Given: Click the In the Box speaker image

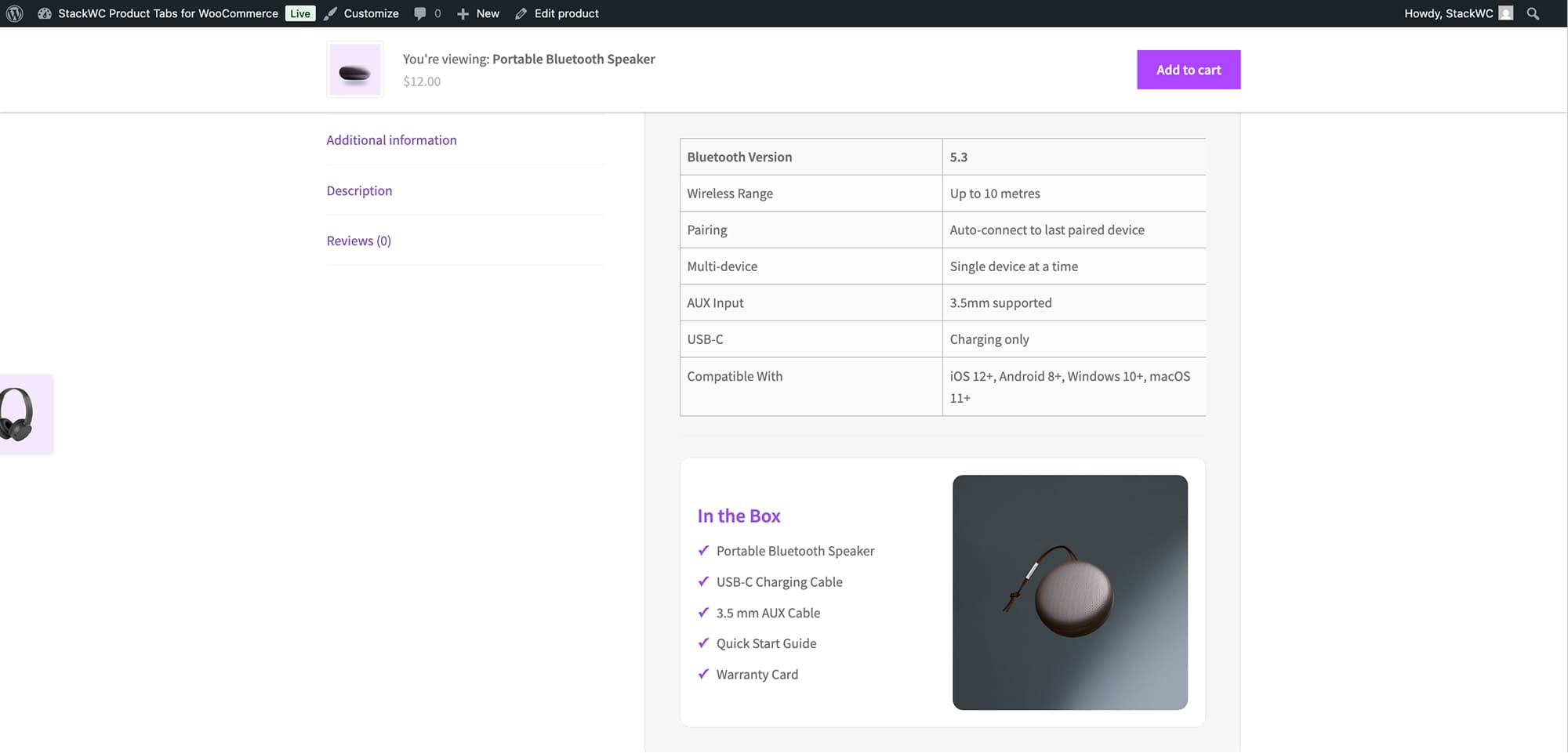Looking at the screenshot, I should 1069,592.
